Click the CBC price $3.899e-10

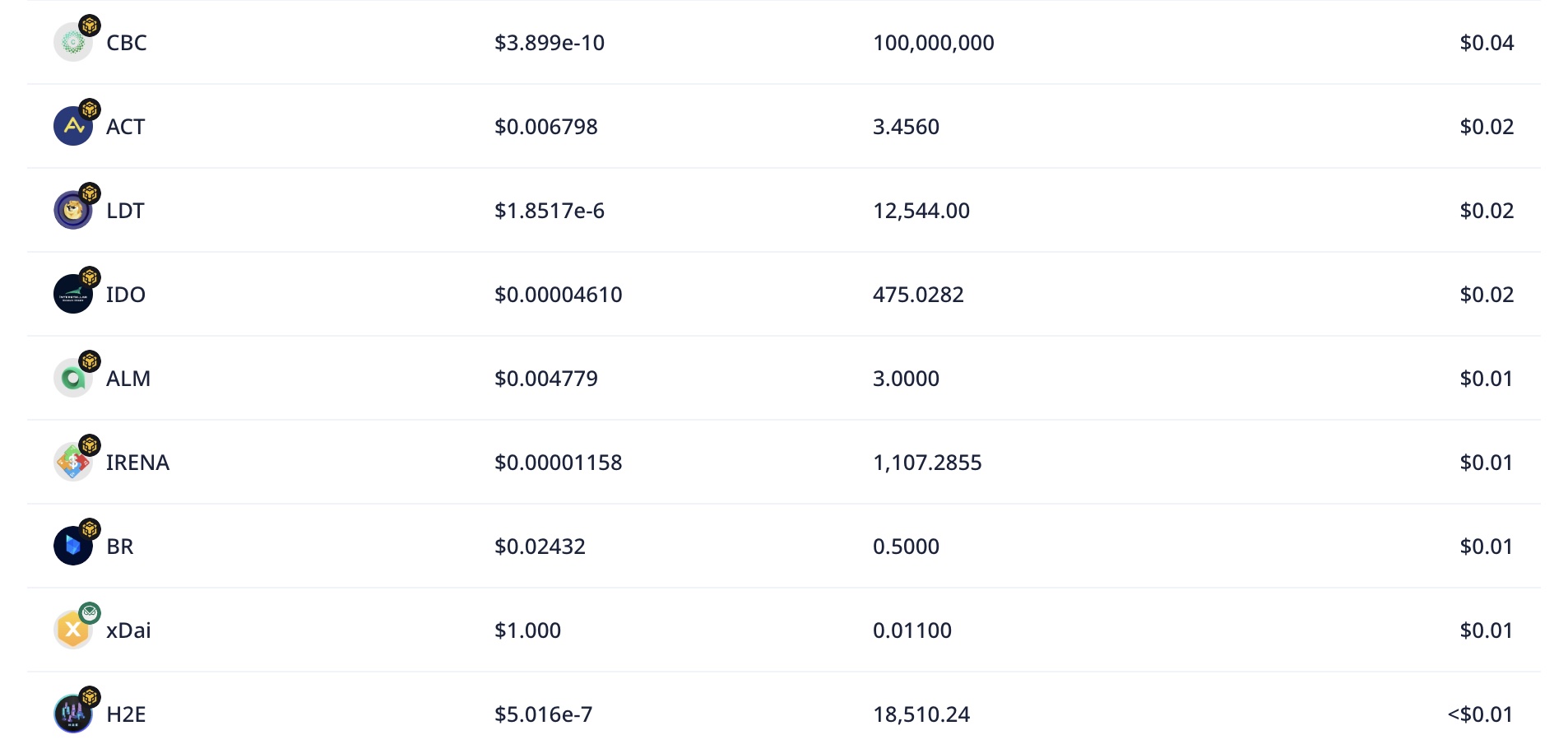click(x=549, y=43)
